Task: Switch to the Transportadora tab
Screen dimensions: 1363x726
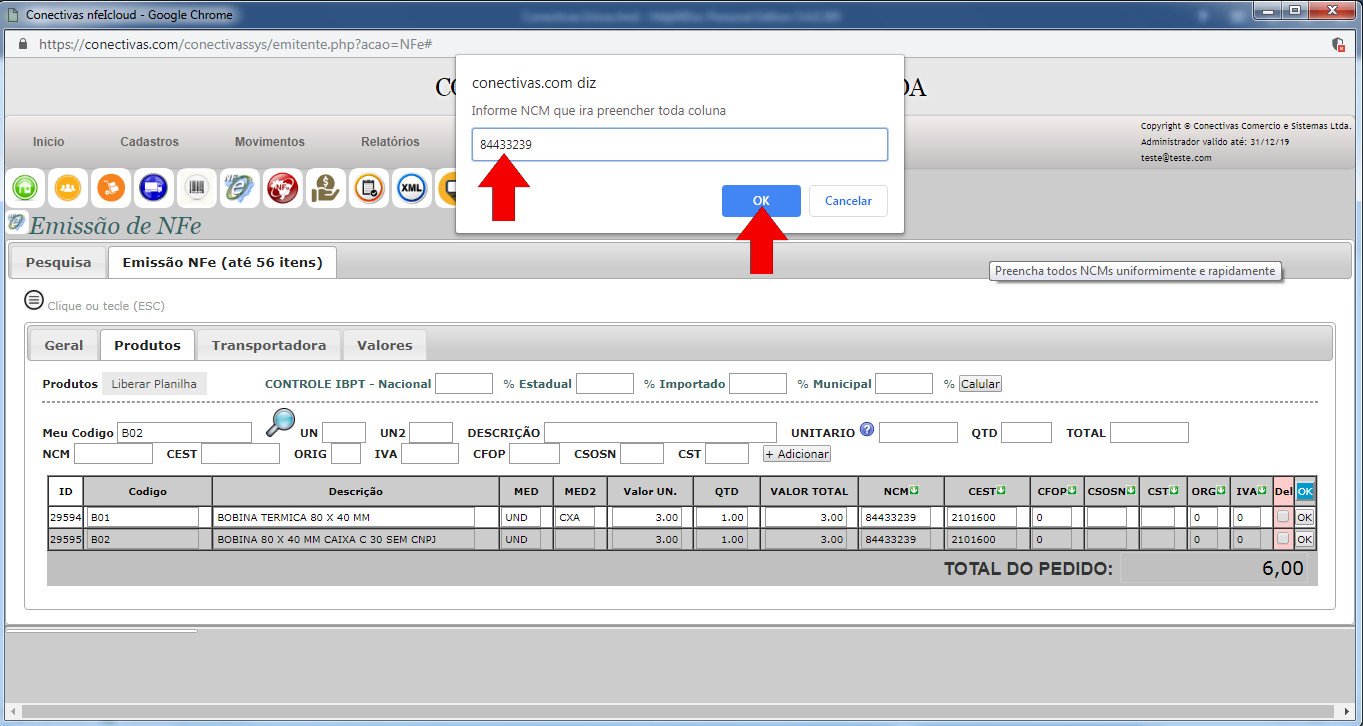Action: coord(268,345)
